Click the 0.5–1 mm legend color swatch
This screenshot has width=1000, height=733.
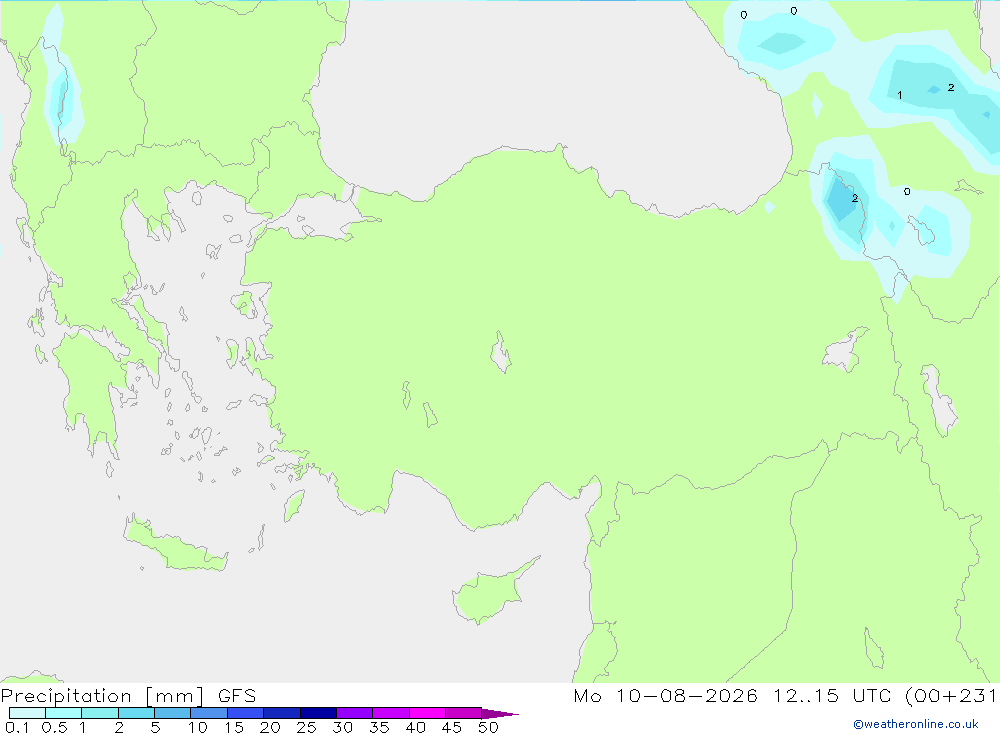click(x=64, y=713)
